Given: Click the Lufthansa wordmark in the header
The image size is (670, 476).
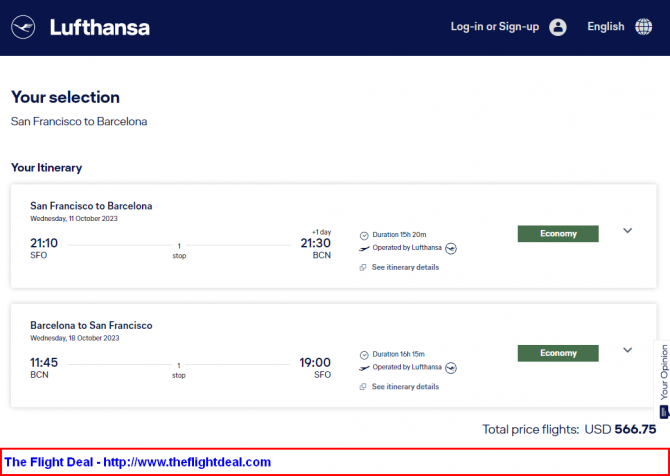Looking at the screenshot, I should tap(100, 27).
